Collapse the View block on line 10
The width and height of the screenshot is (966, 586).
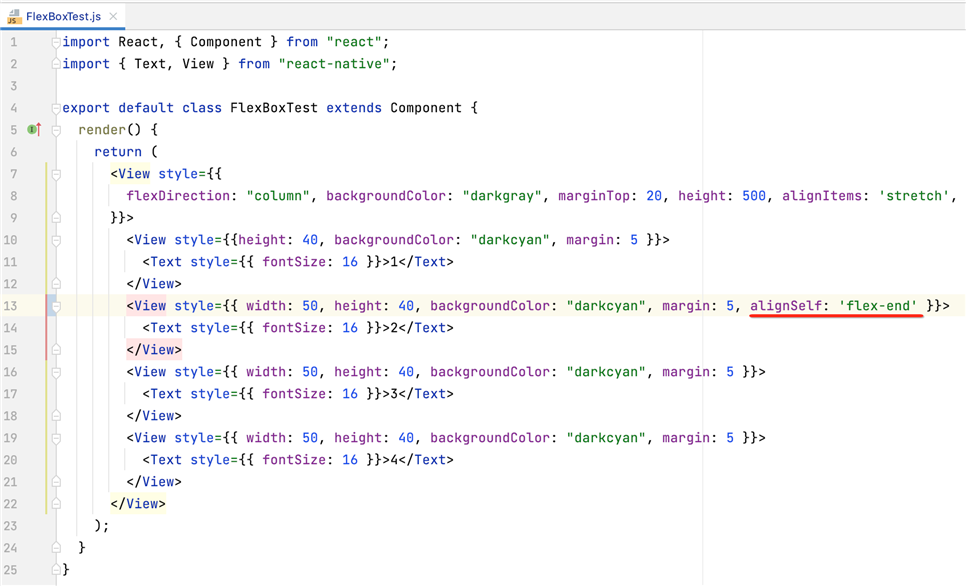(x=56, y=240)
